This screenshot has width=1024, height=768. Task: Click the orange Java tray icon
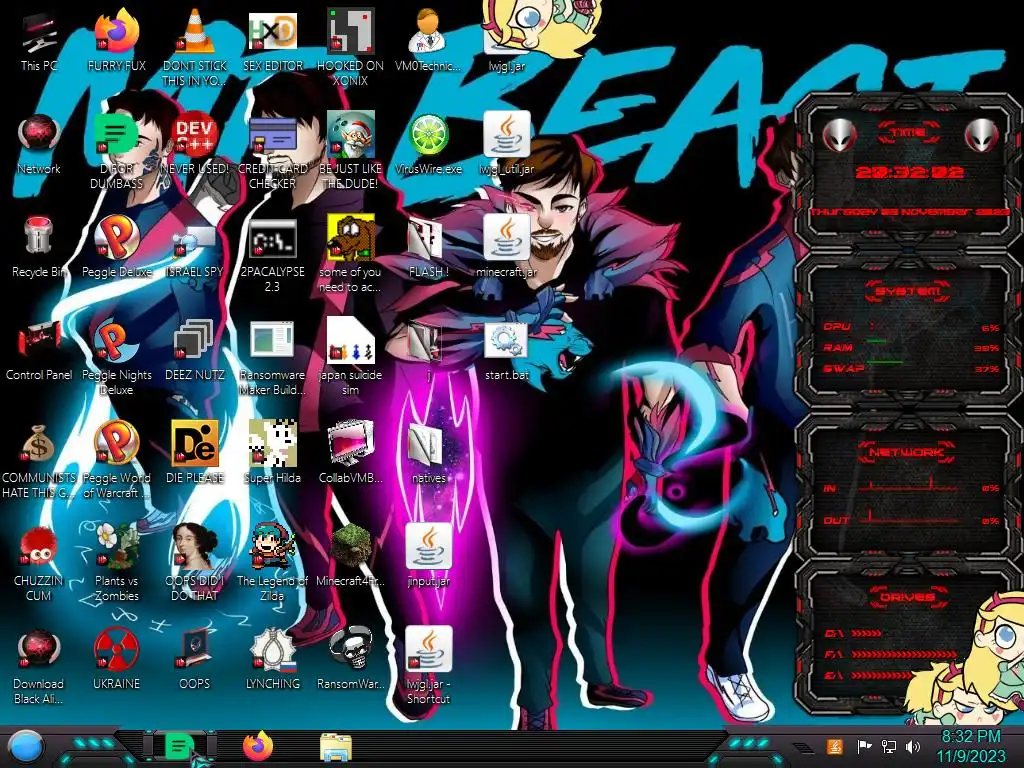coord(835,746)
